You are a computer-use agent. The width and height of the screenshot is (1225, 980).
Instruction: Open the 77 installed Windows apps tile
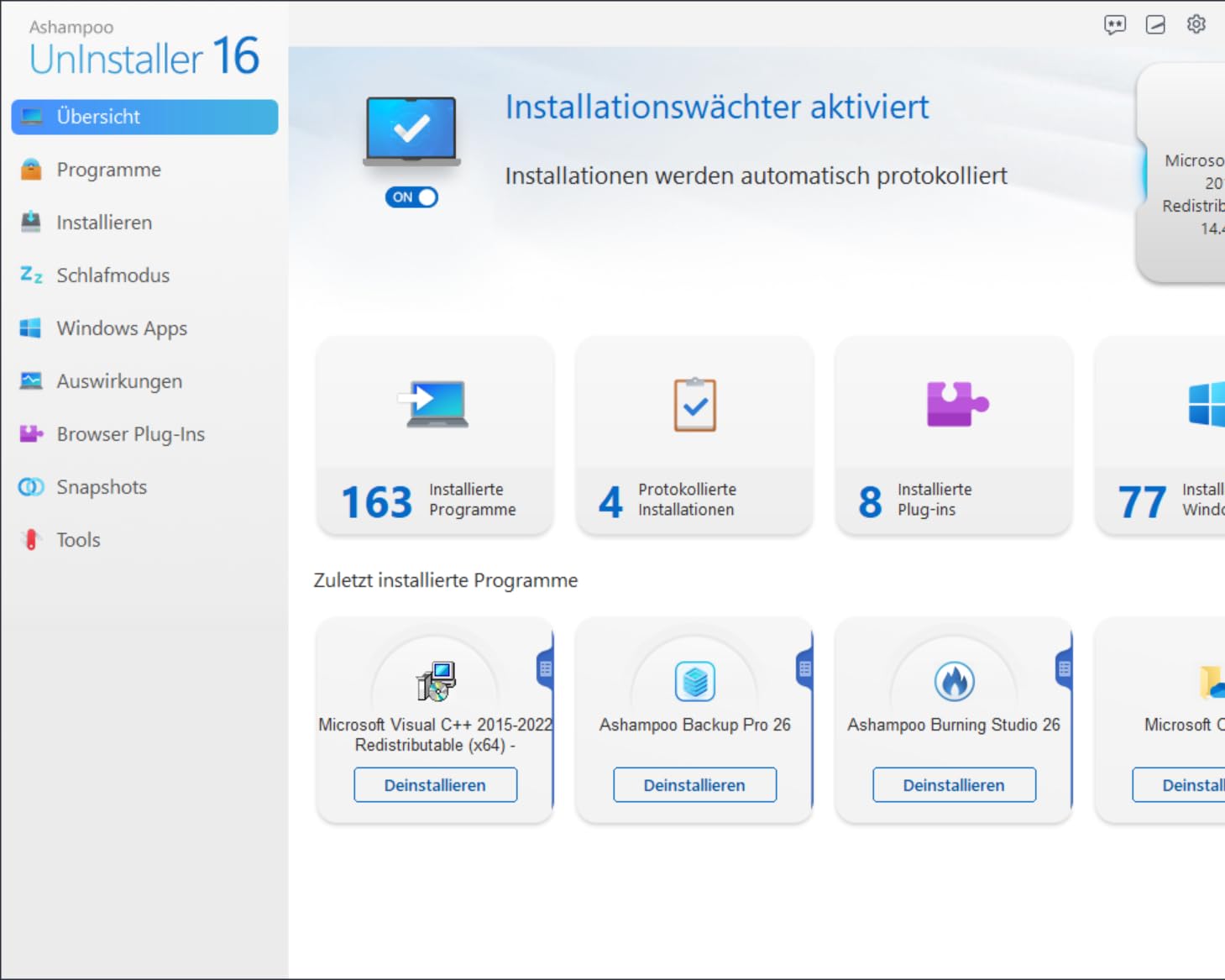(x=1161, y=436)
